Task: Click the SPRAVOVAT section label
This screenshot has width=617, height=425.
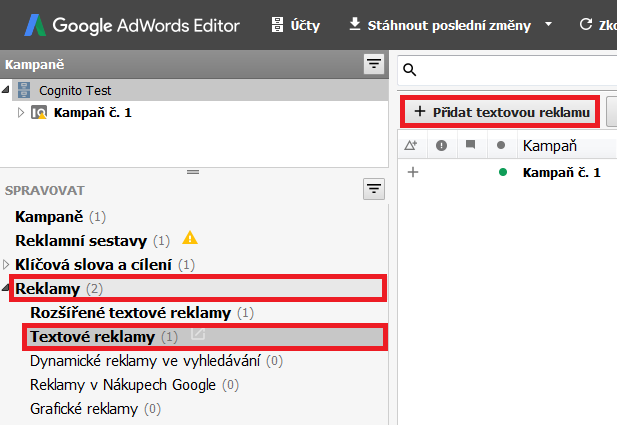Action: pos(44,190)
